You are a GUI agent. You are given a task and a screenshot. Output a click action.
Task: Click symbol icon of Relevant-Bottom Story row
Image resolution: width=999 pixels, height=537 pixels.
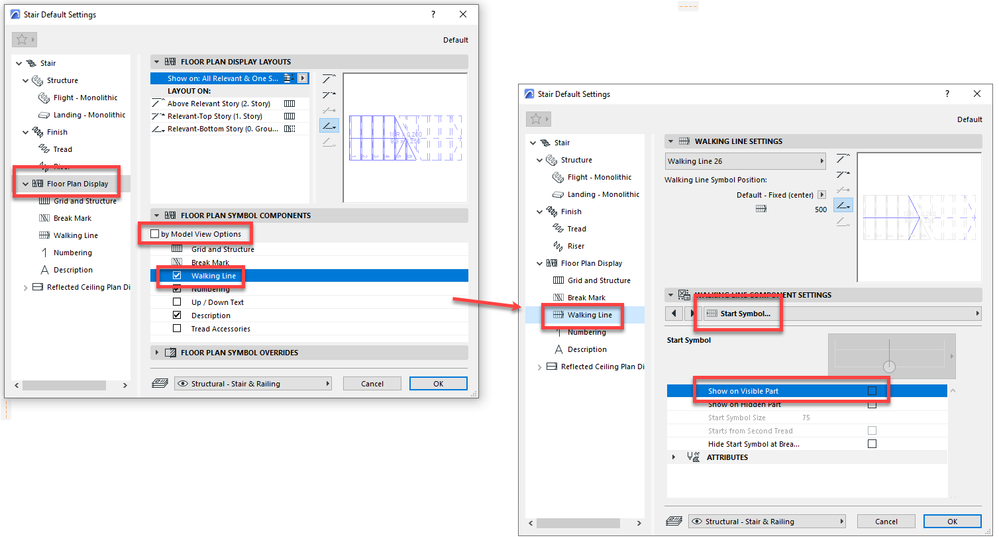point(289,129)
